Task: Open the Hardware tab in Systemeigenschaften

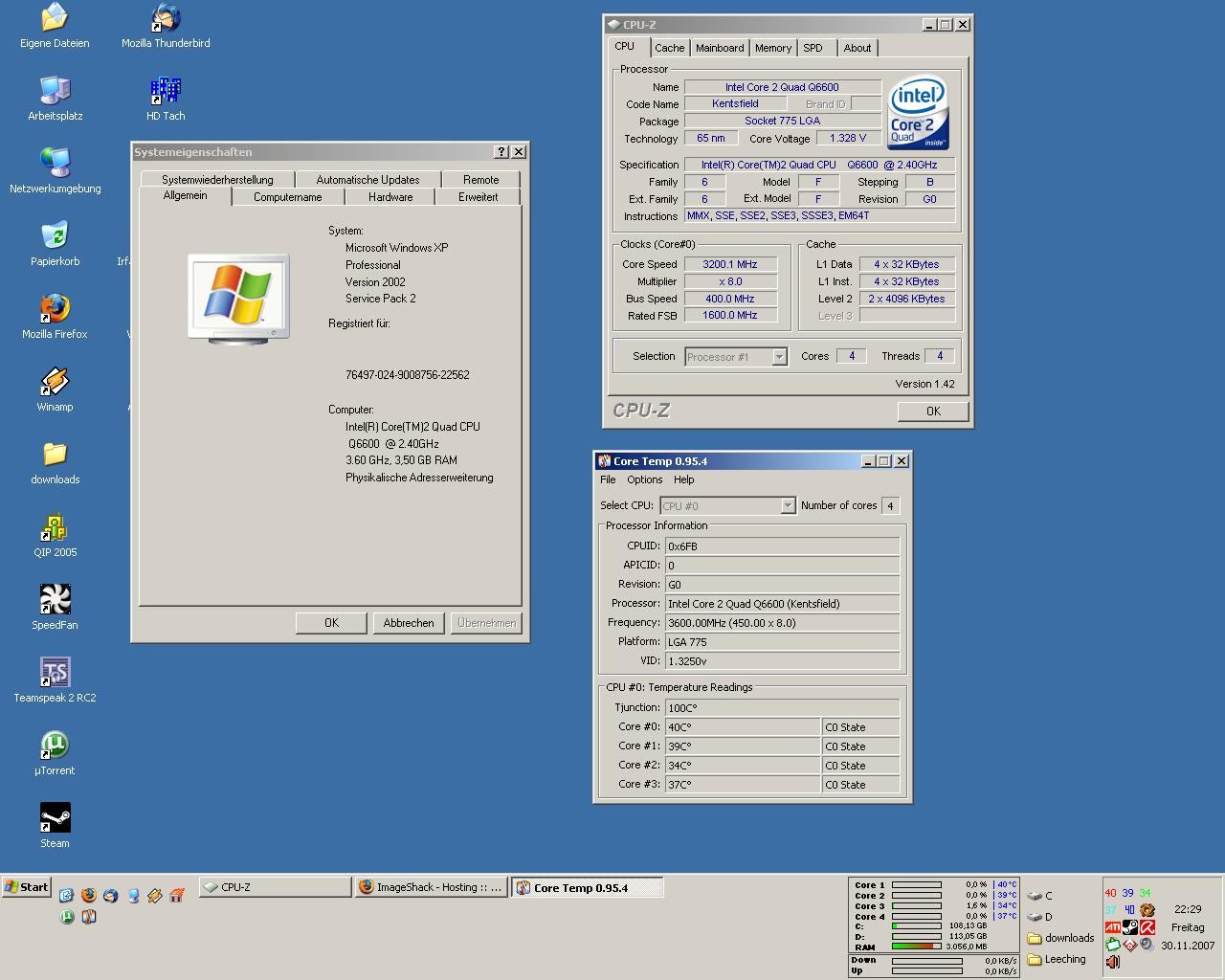Action: (390, 197)
